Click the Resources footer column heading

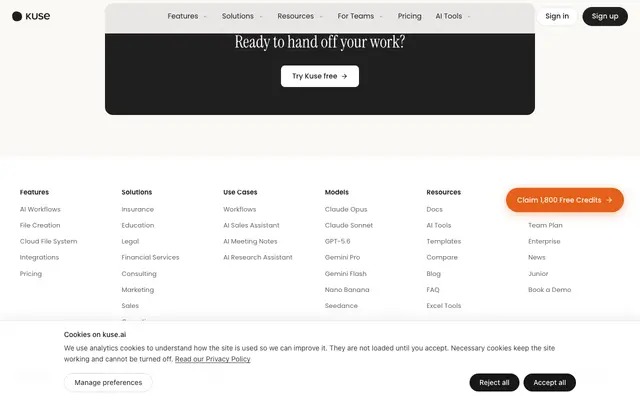coord(444,192)
